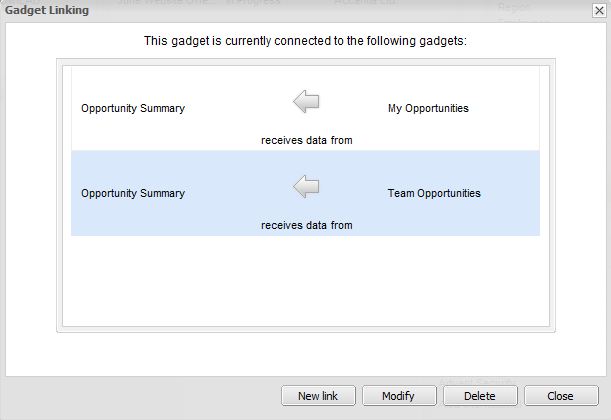Select the Team Opportunities label
Image resolution: width=611 pixels, height=420 pixels.
coord(434,193)
